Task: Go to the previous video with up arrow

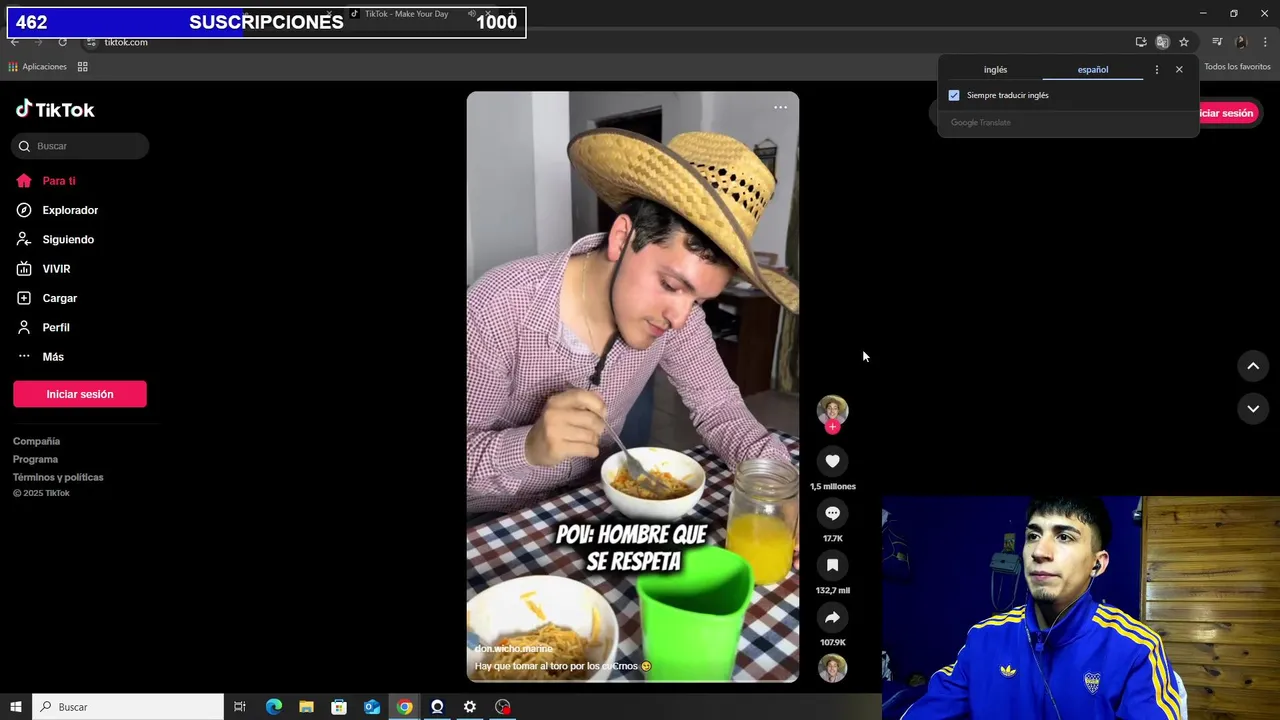Action: pyautogui.click(x=1253, y=366)
